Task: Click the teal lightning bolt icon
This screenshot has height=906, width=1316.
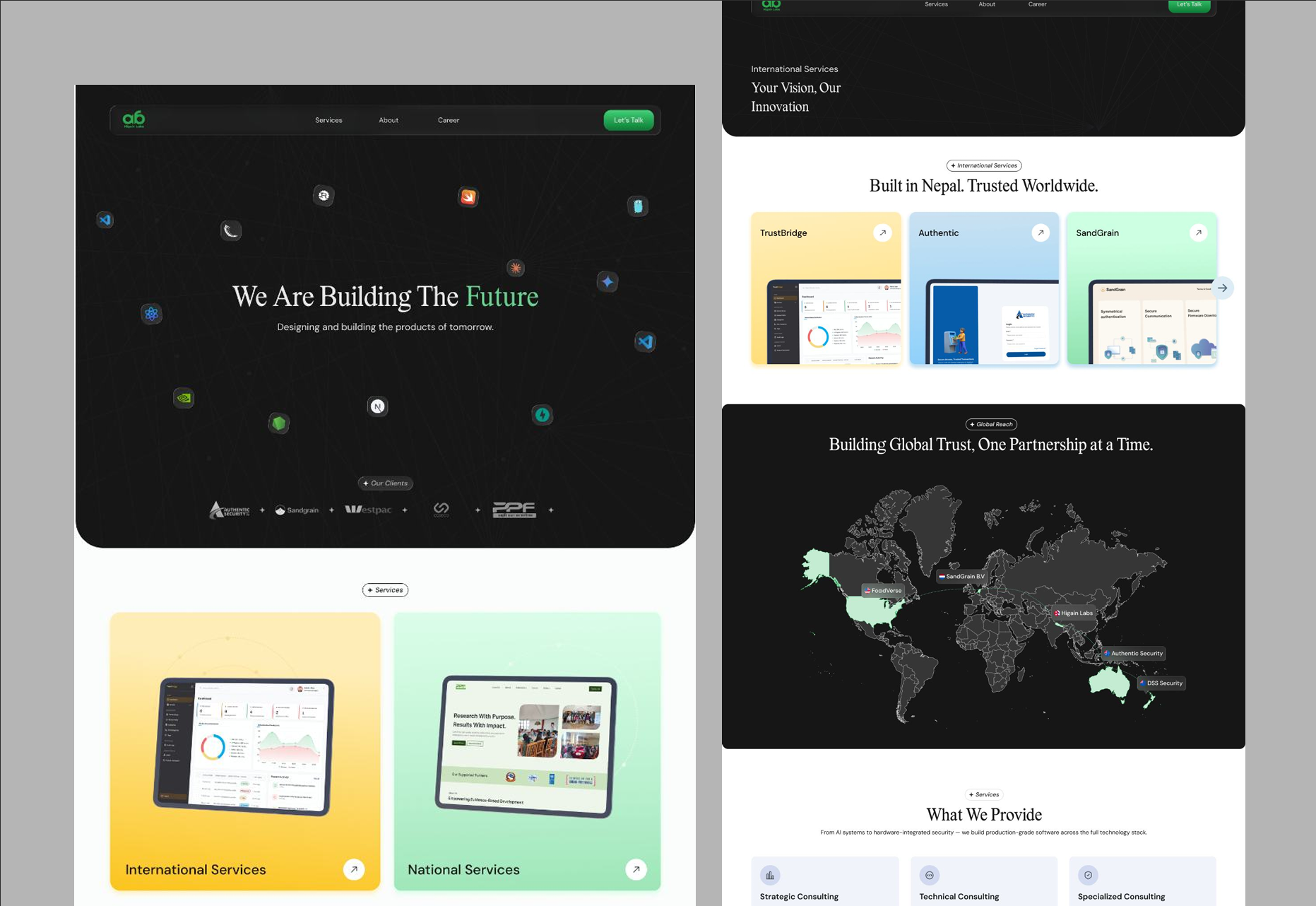Action: 543,415
